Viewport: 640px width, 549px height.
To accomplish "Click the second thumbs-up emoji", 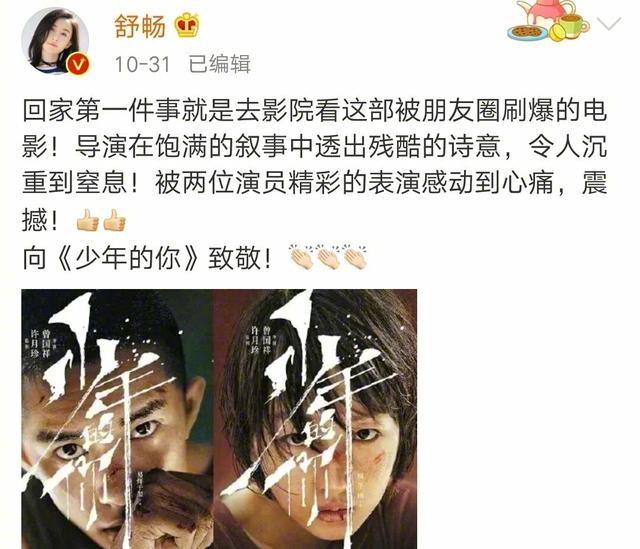I will click(x=114, y=220).
